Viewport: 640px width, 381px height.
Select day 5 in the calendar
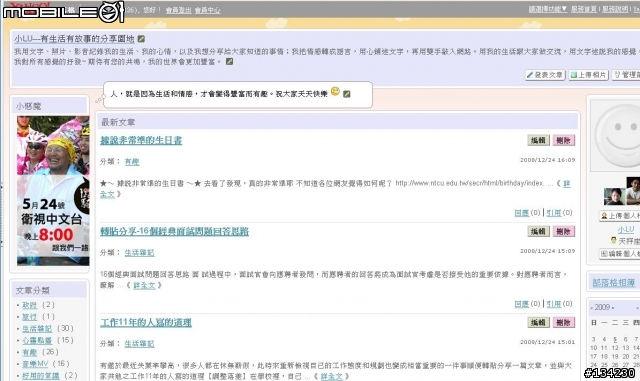(615, 339)
